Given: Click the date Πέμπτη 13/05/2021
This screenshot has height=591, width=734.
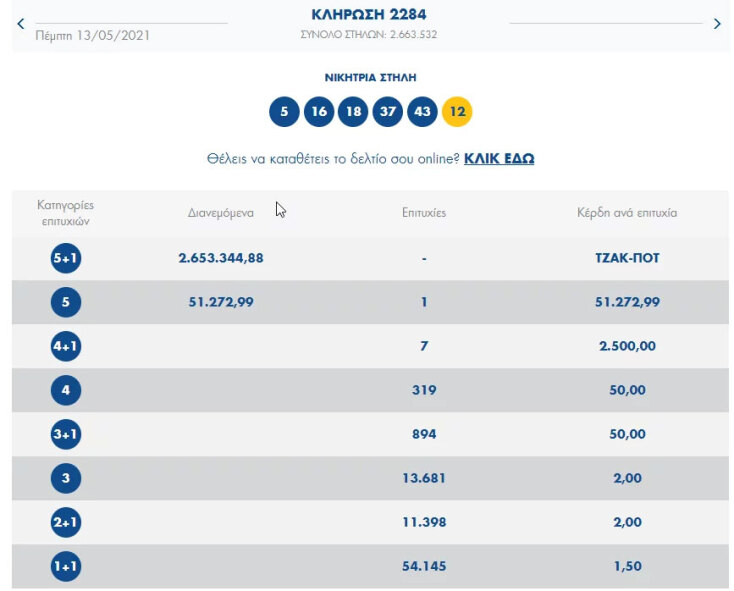Looking at the screenshot, I should pos(93,35).
